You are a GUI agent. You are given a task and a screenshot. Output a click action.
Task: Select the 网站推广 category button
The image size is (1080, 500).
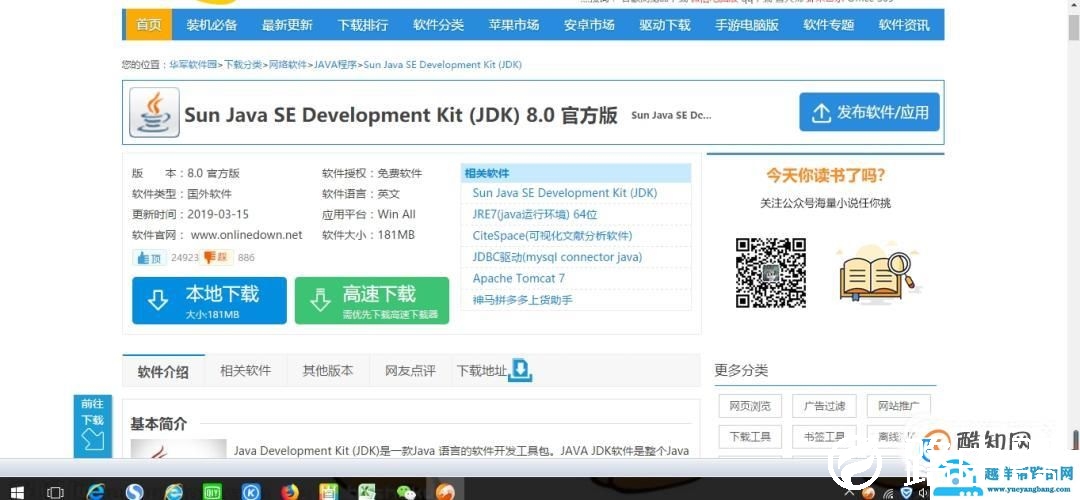899,406
